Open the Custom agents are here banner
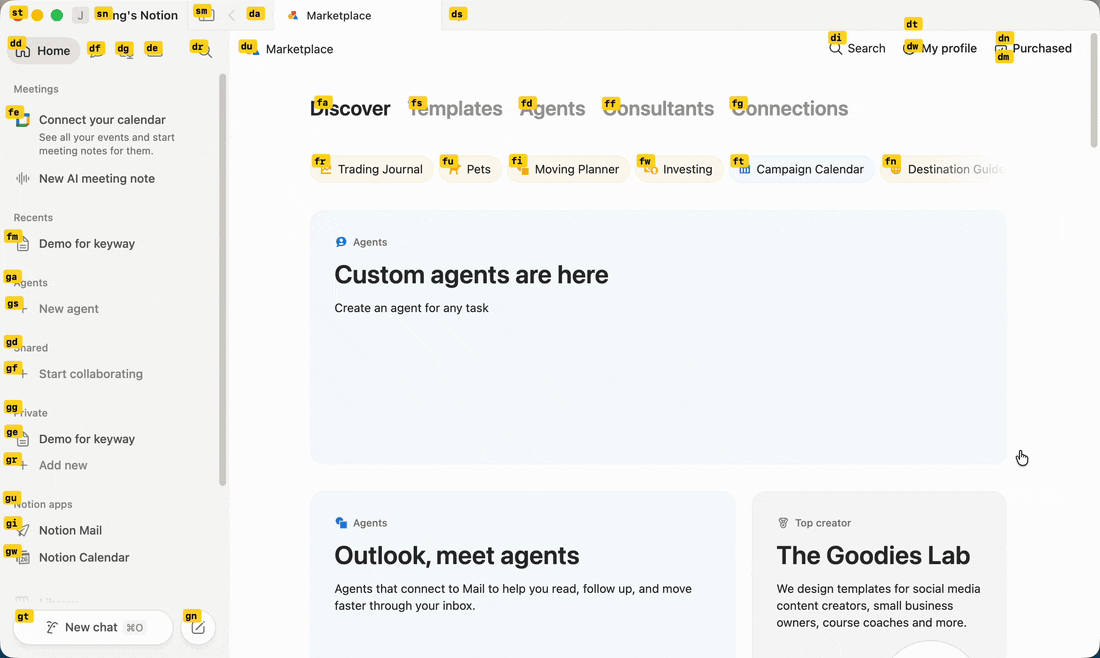The image size is (1100, 658). [x=658, y=337]
